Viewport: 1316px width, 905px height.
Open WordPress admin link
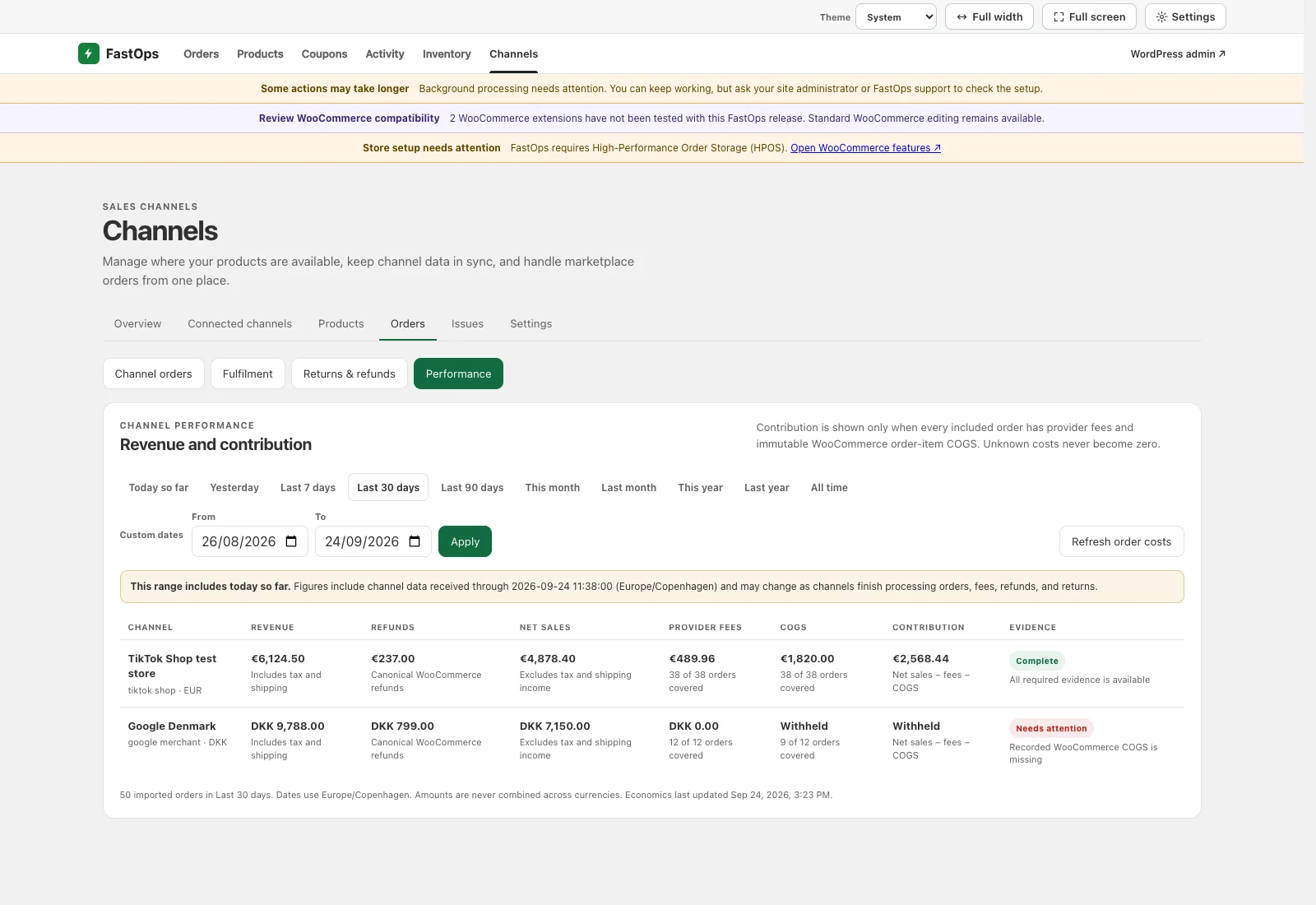point(1178,54)
